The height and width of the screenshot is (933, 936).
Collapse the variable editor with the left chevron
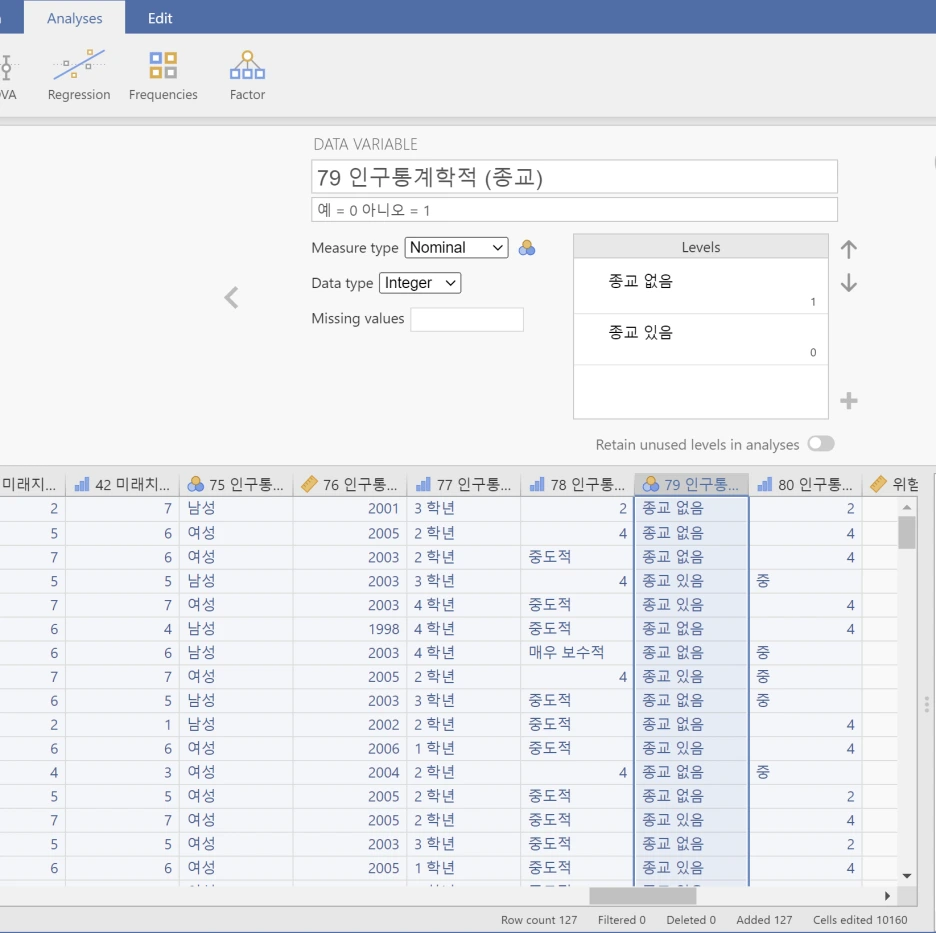pos(231,297)
